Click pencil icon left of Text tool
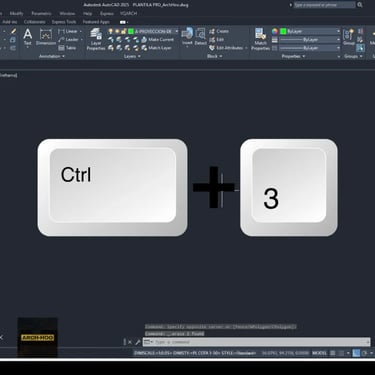375x375 pixels. 13,31
